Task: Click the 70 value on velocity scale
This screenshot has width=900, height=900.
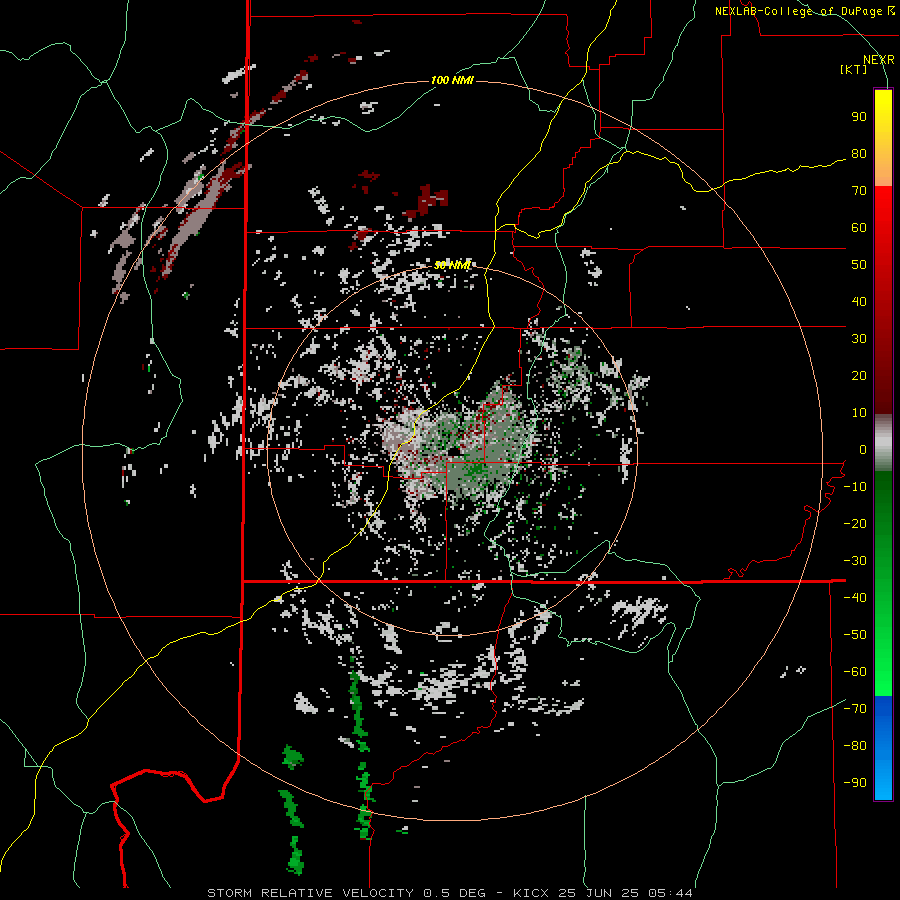Action: coord(859,191)
